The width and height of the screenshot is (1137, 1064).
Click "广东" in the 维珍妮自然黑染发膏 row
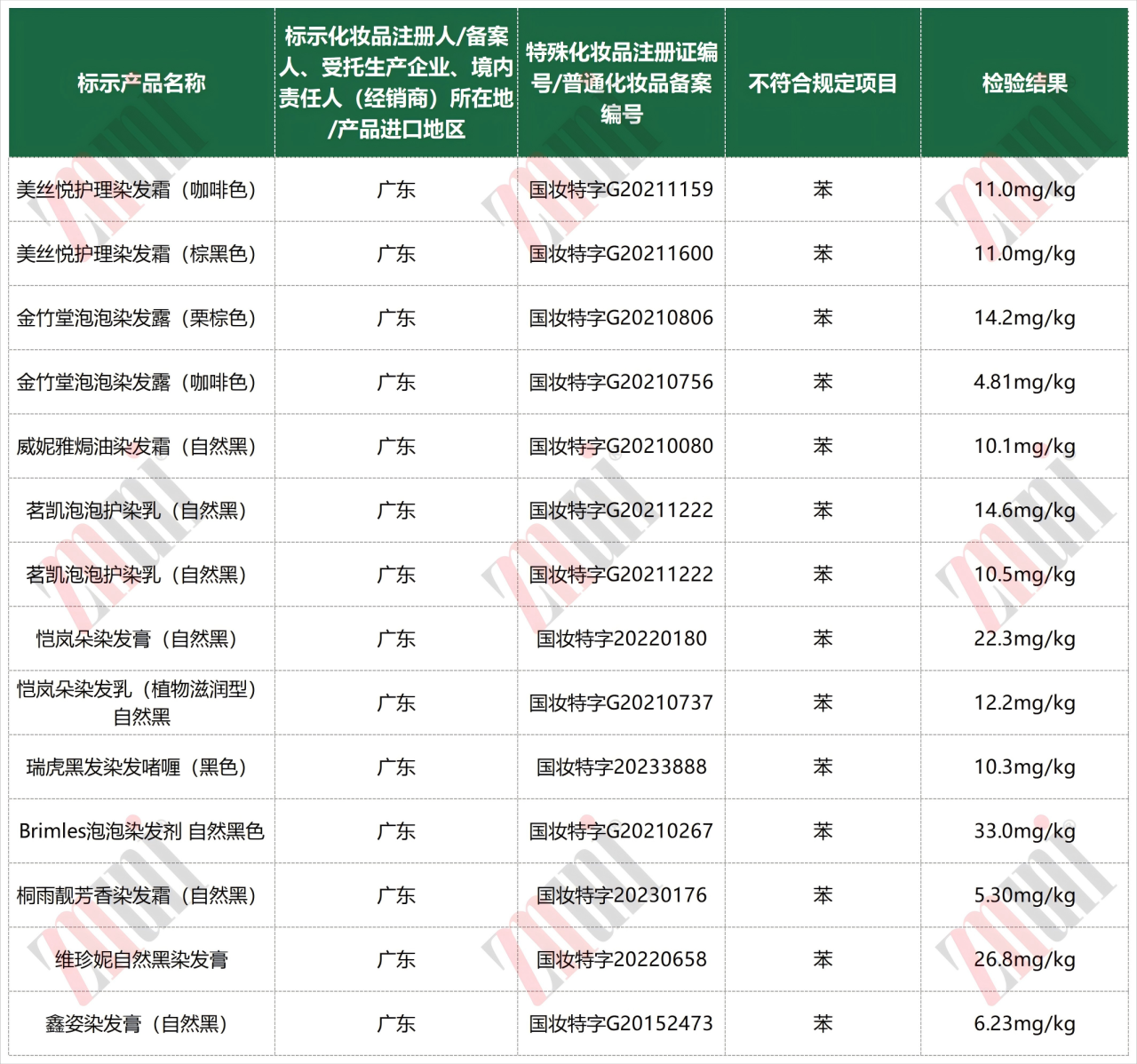[396, 959]
